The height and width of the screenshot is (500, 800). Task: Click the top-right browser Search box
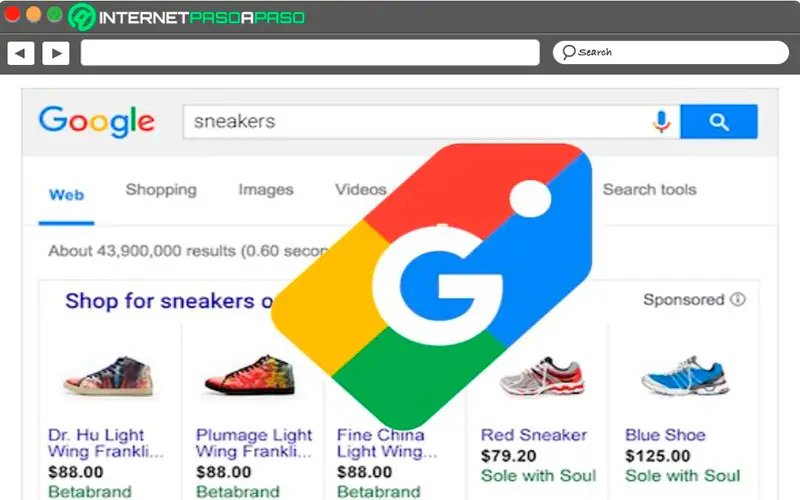(671, 53)
